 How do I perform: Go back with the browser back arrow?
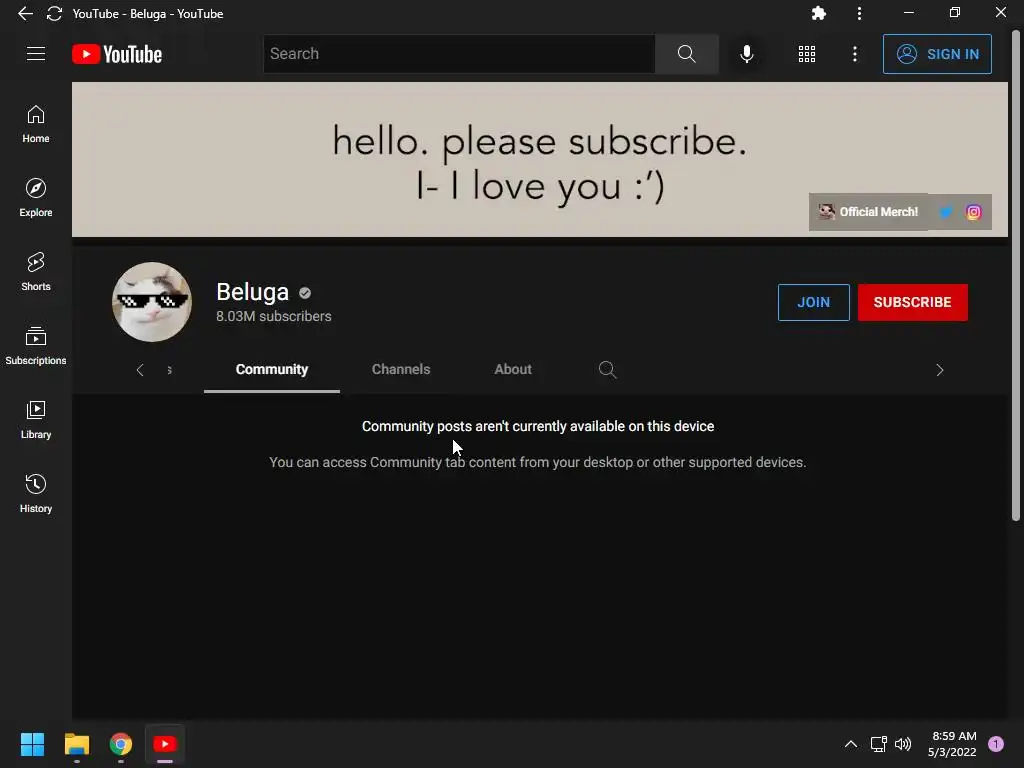coord(25,13)
